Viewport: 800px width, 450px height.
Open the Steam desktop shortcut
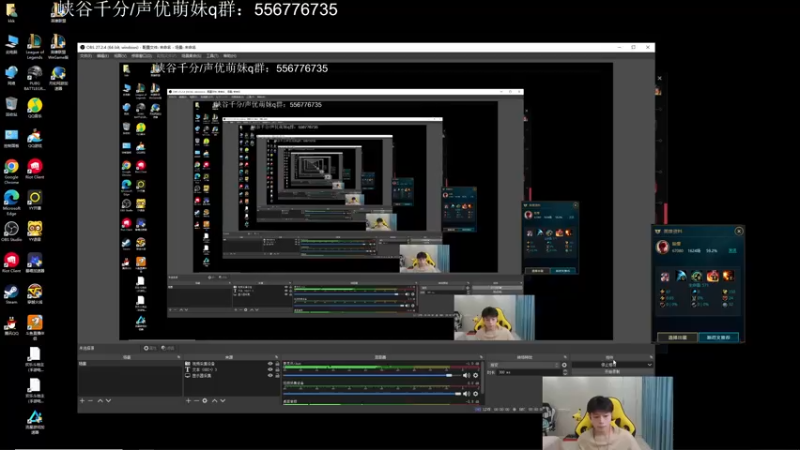(11, 294)
